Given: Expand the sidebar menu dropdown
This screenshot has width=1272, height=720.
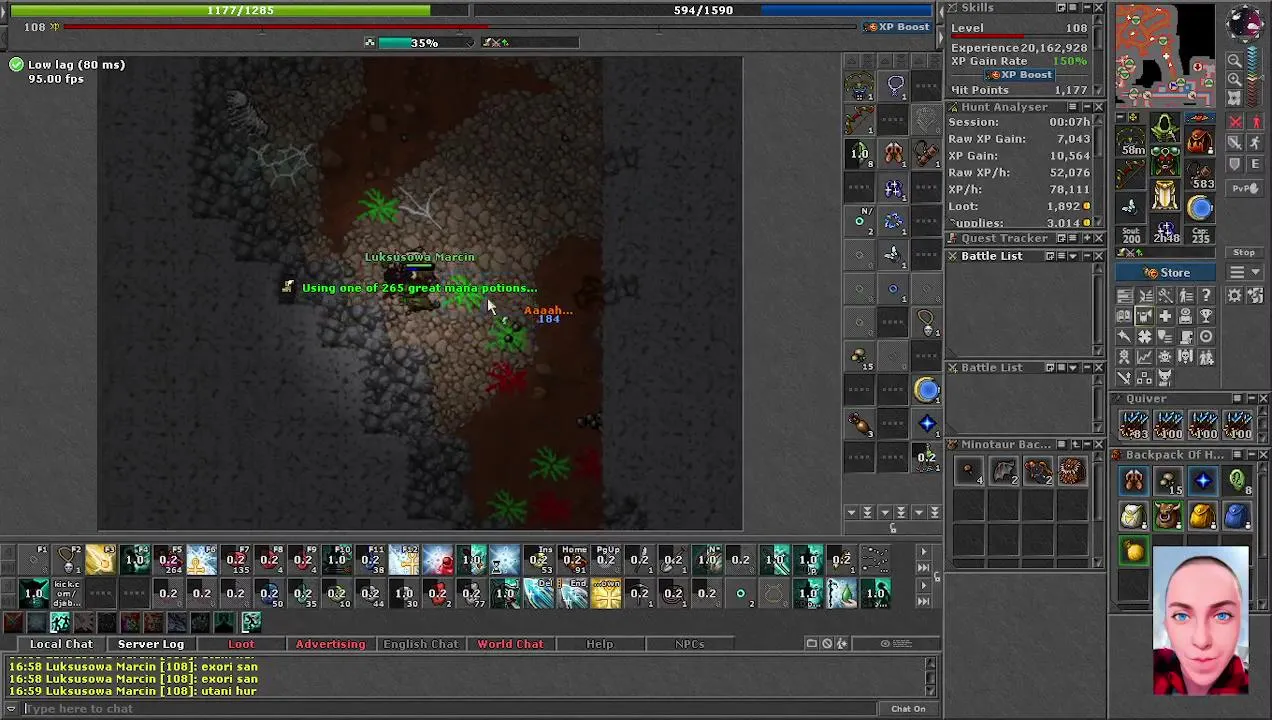Looking at the screenshot, I should click(x=1244, y=272).
